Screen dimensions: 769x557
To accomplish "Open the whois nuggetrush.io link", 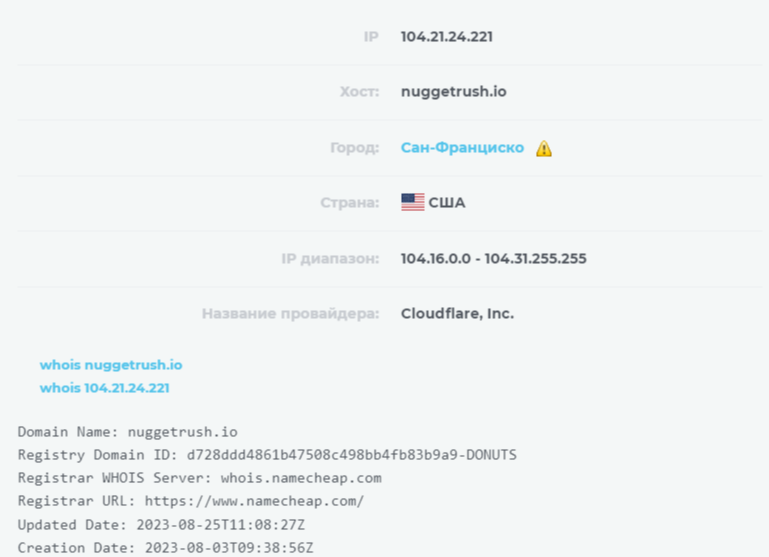I will pyautogui.click(x=111, y=365).
